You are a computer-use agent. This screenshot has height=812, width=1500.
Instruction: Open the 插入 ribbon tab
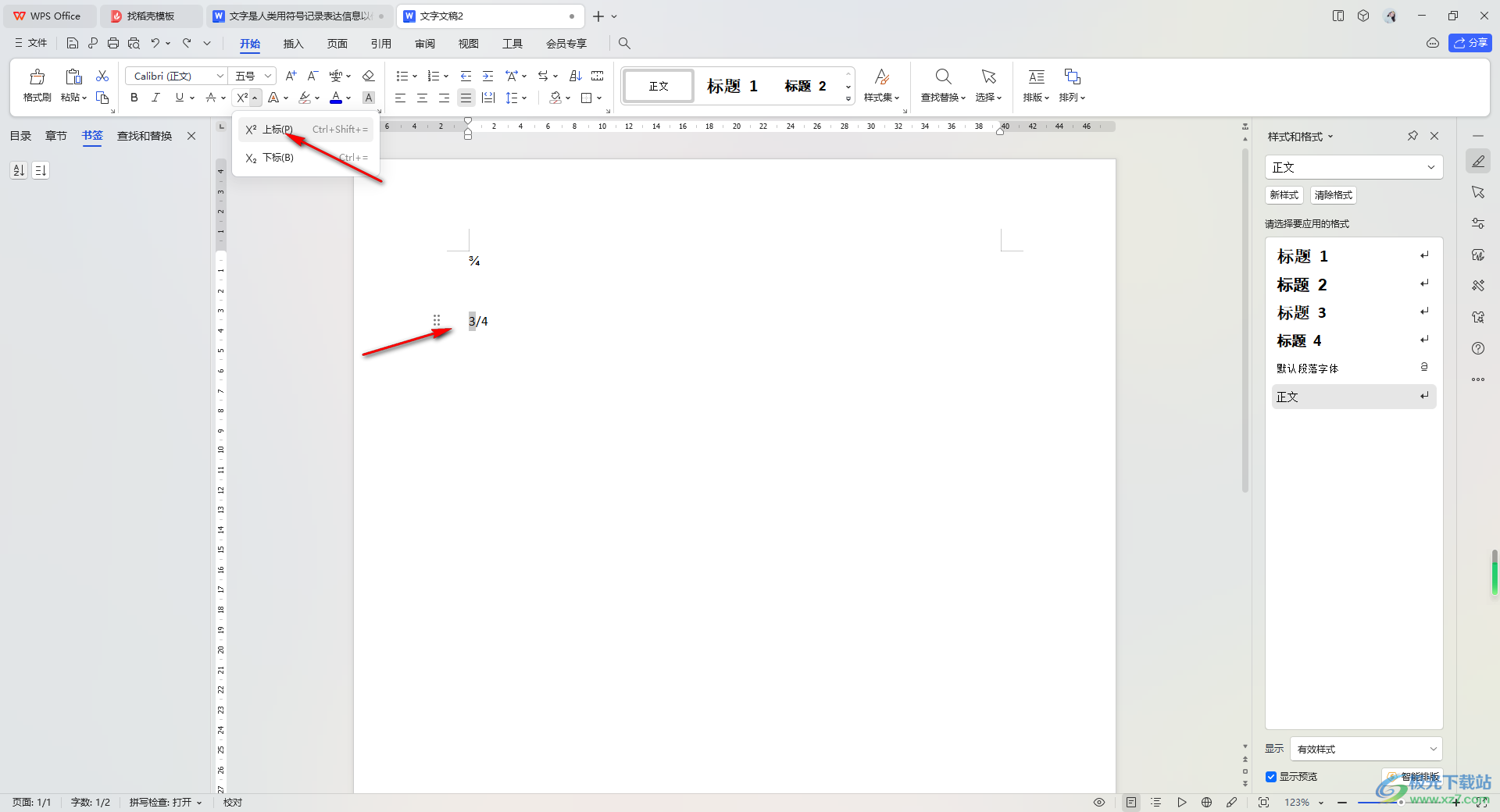(293, 44)
